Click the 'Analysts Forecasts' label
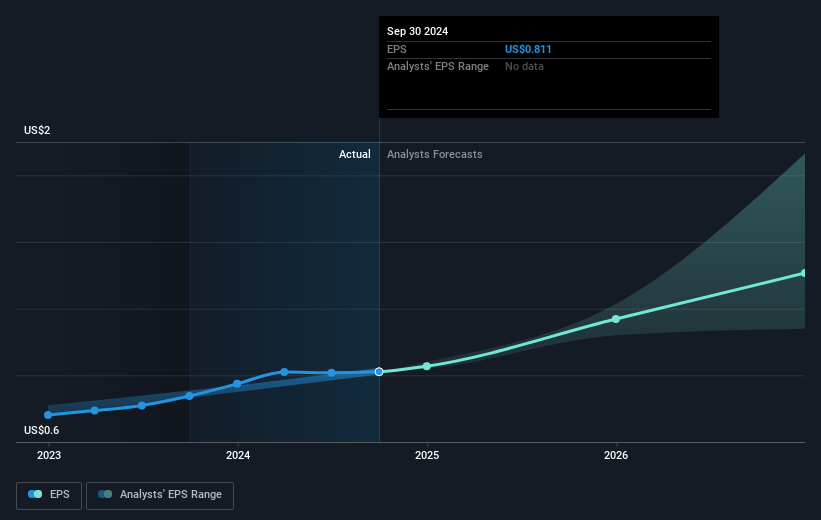Viewport: 821px width, 520px height. (x=435, y=154)
